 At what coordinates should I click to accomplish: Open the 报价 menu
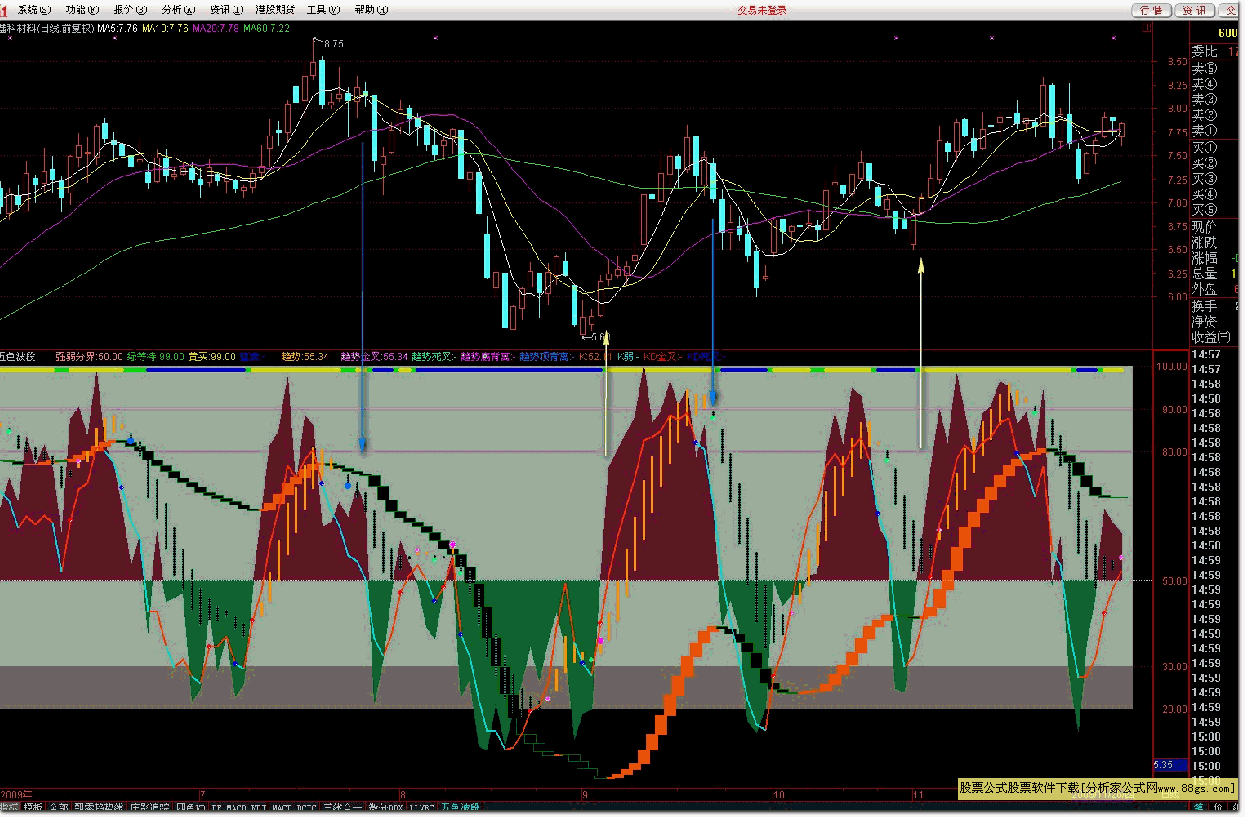[x=130, y=10]
